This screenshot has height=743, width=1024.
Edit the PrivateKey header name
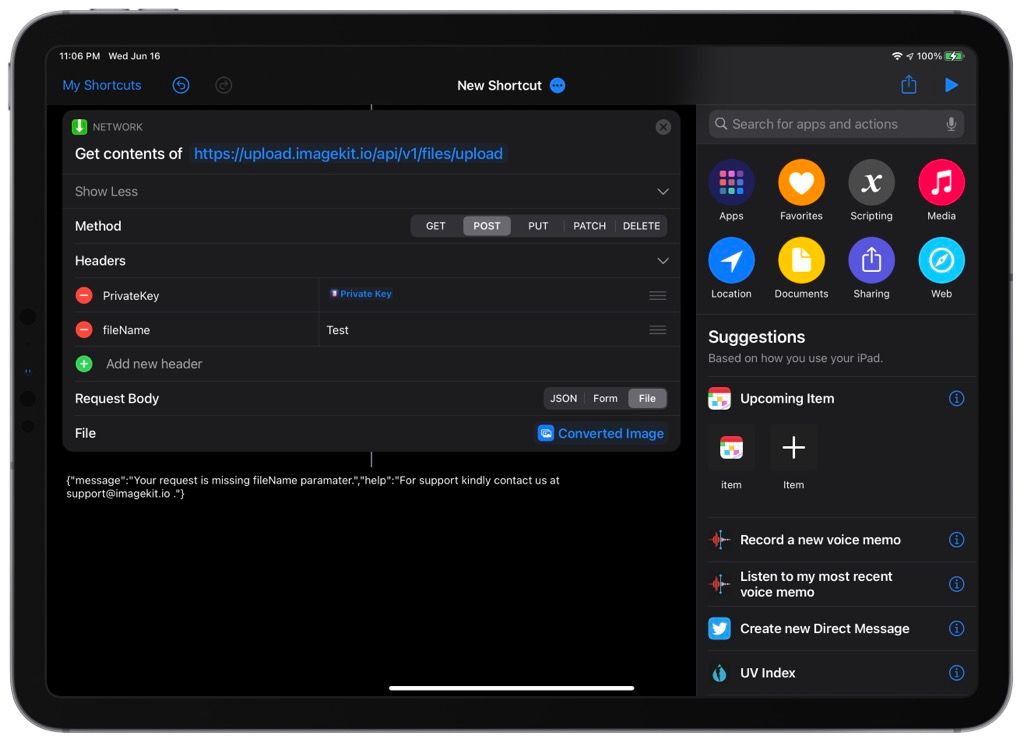tap(131, 296)
